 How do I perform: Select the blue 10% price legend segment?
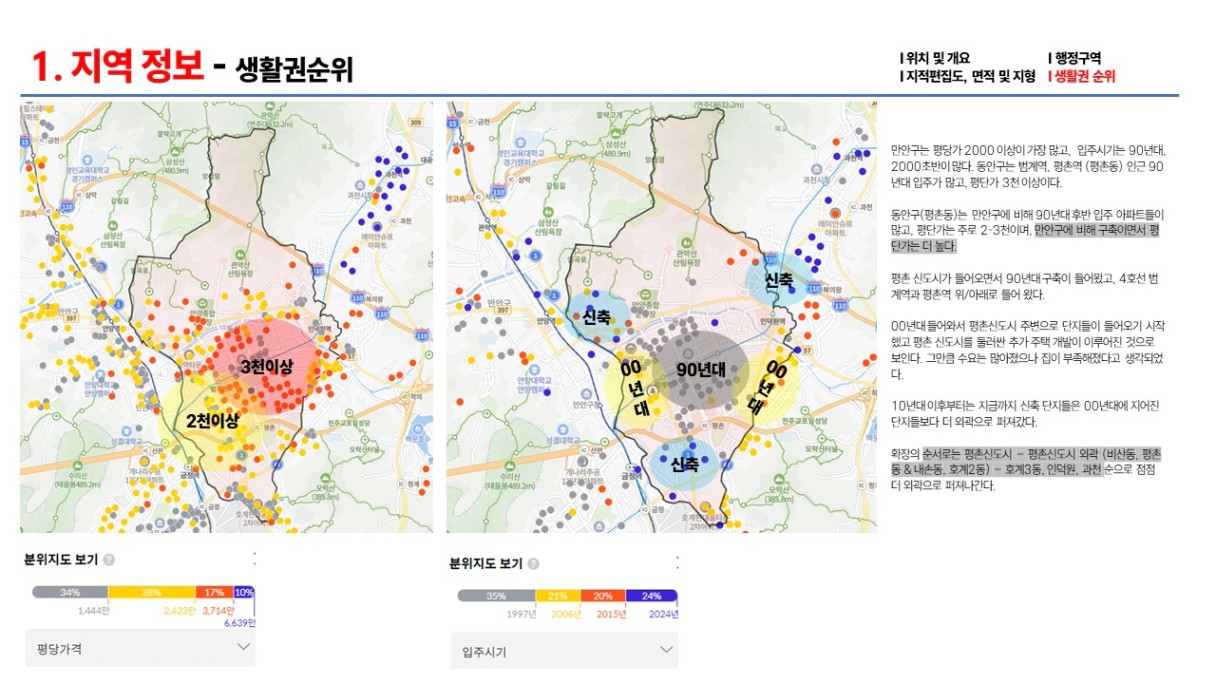244,592
